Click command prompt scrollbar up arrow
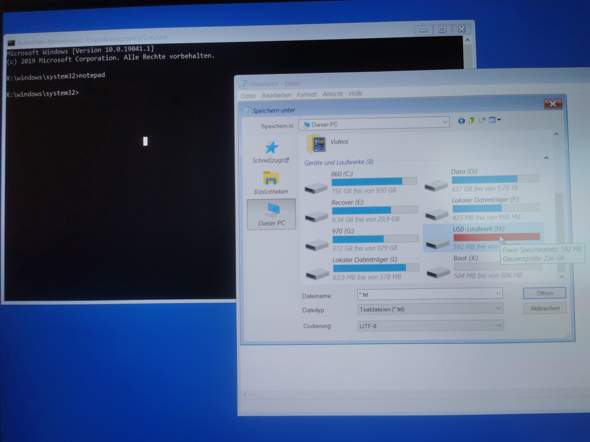Image resolution: width=590 pixels, height=442 pixels. [468, 40]
